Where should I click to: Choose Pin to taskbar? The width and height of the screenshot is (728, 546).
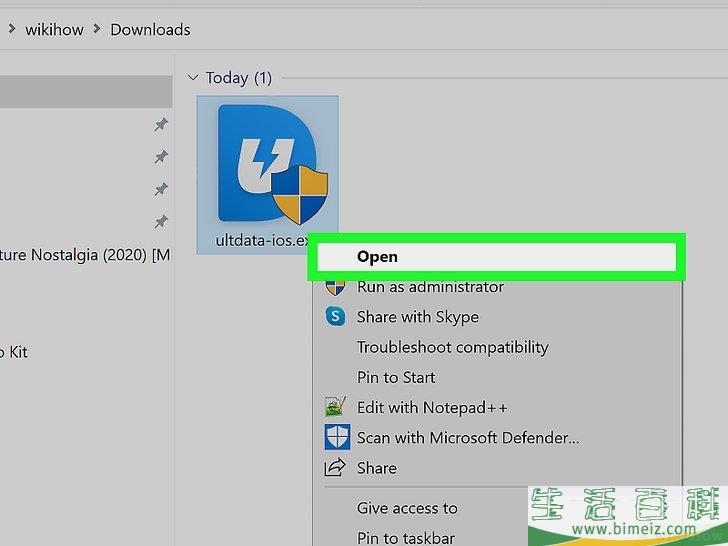tap(406, 538)
